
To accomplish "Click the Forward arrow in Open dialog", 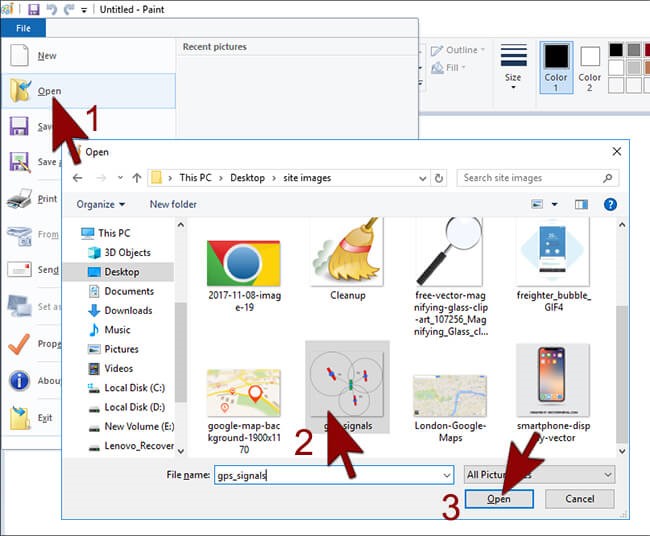I will pyautogui.click(x=101, y=178).
